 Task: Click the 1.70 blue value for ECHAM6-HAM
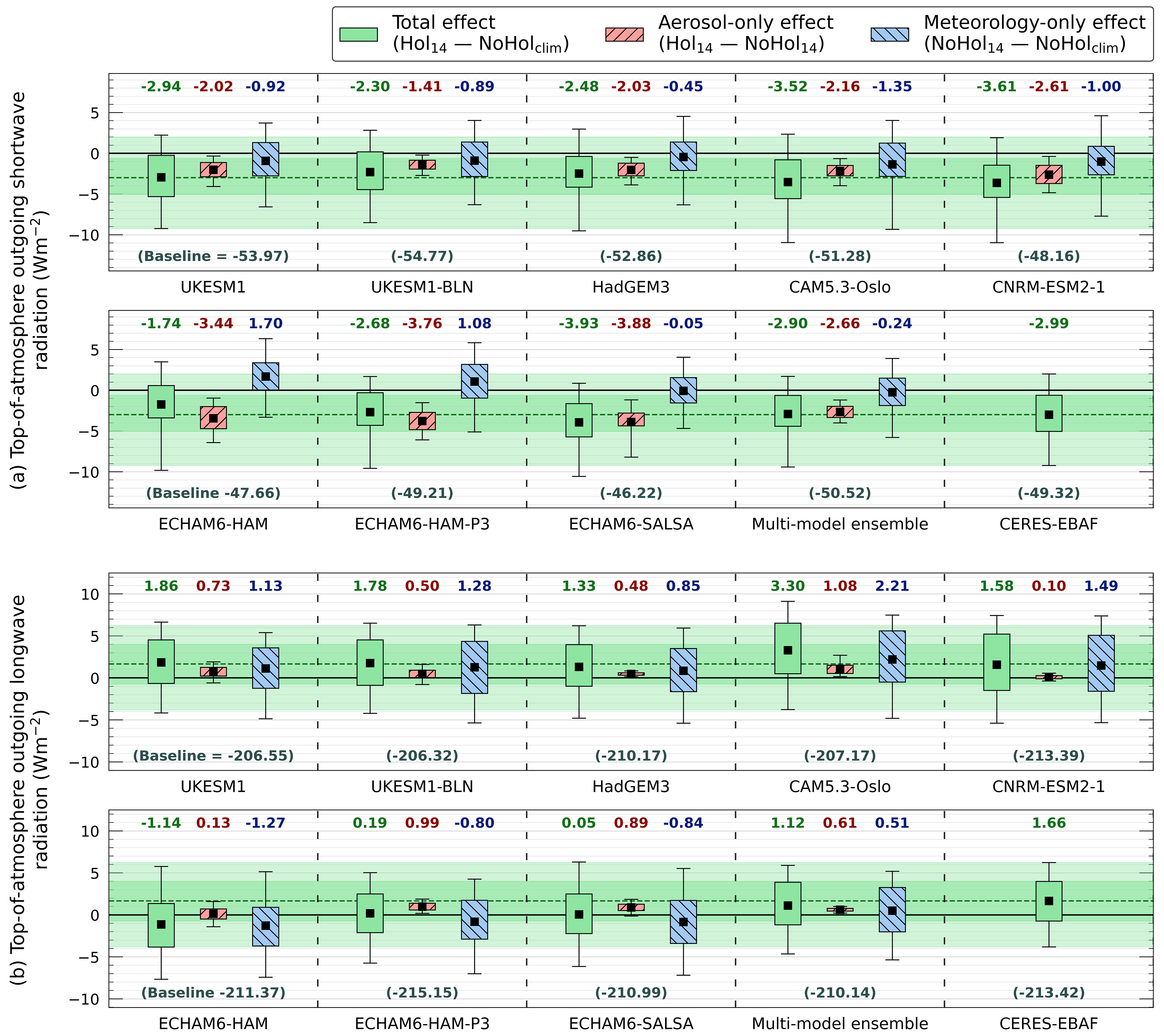click(265, 323)
